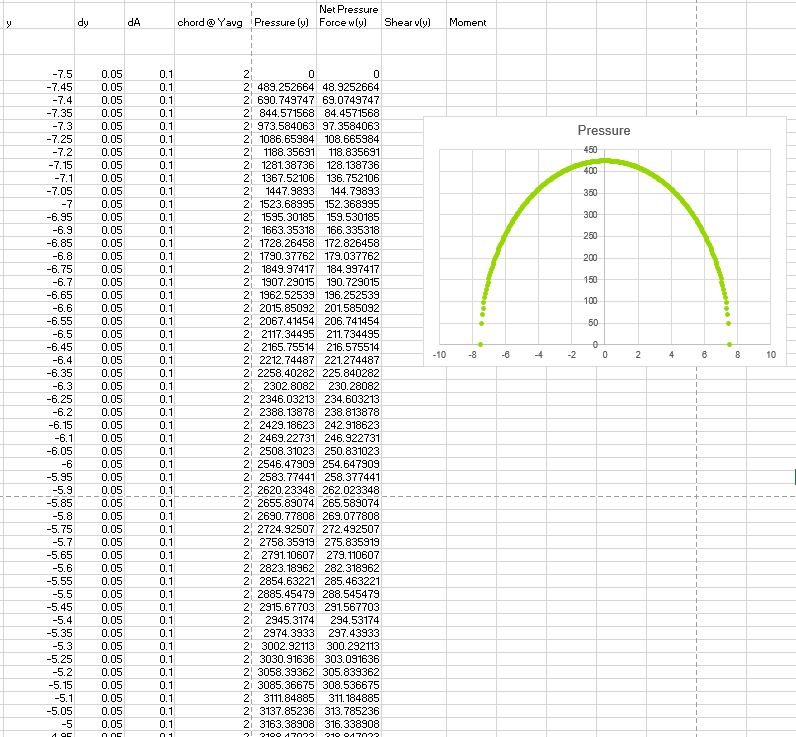Select pressure cell 1728.26458
Screen dimensions: 796x737
284,243
